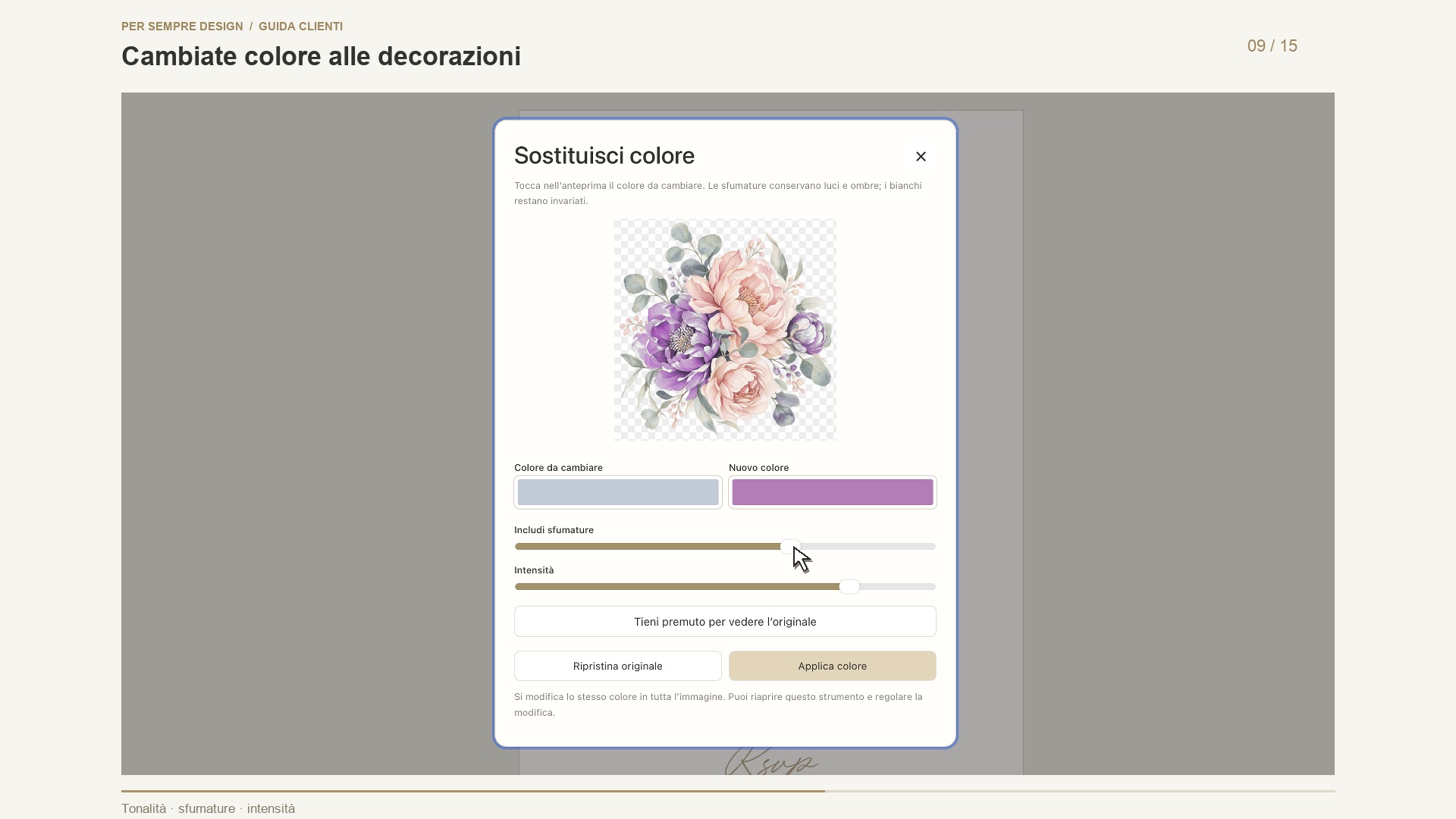Click the Nuovo colore label
The image size is (1456, 819).
pyautogui.click(x=758, y=468)
